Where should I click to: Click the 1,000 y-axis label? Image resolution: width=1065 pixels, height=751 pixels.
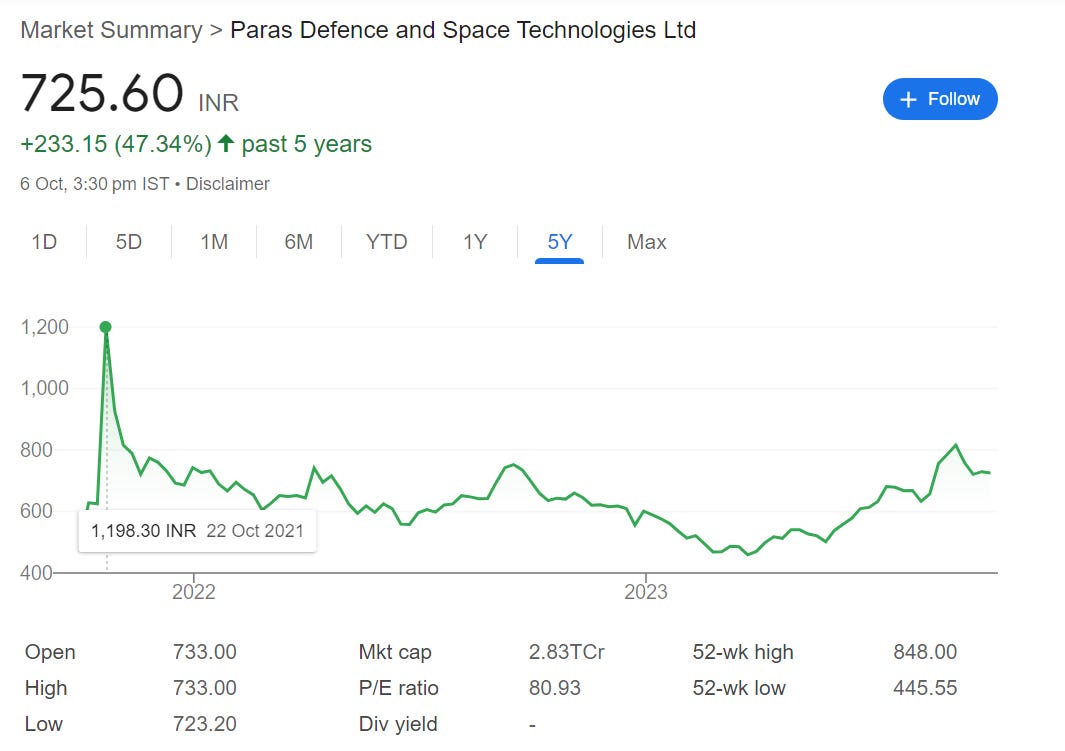[45, 388]
